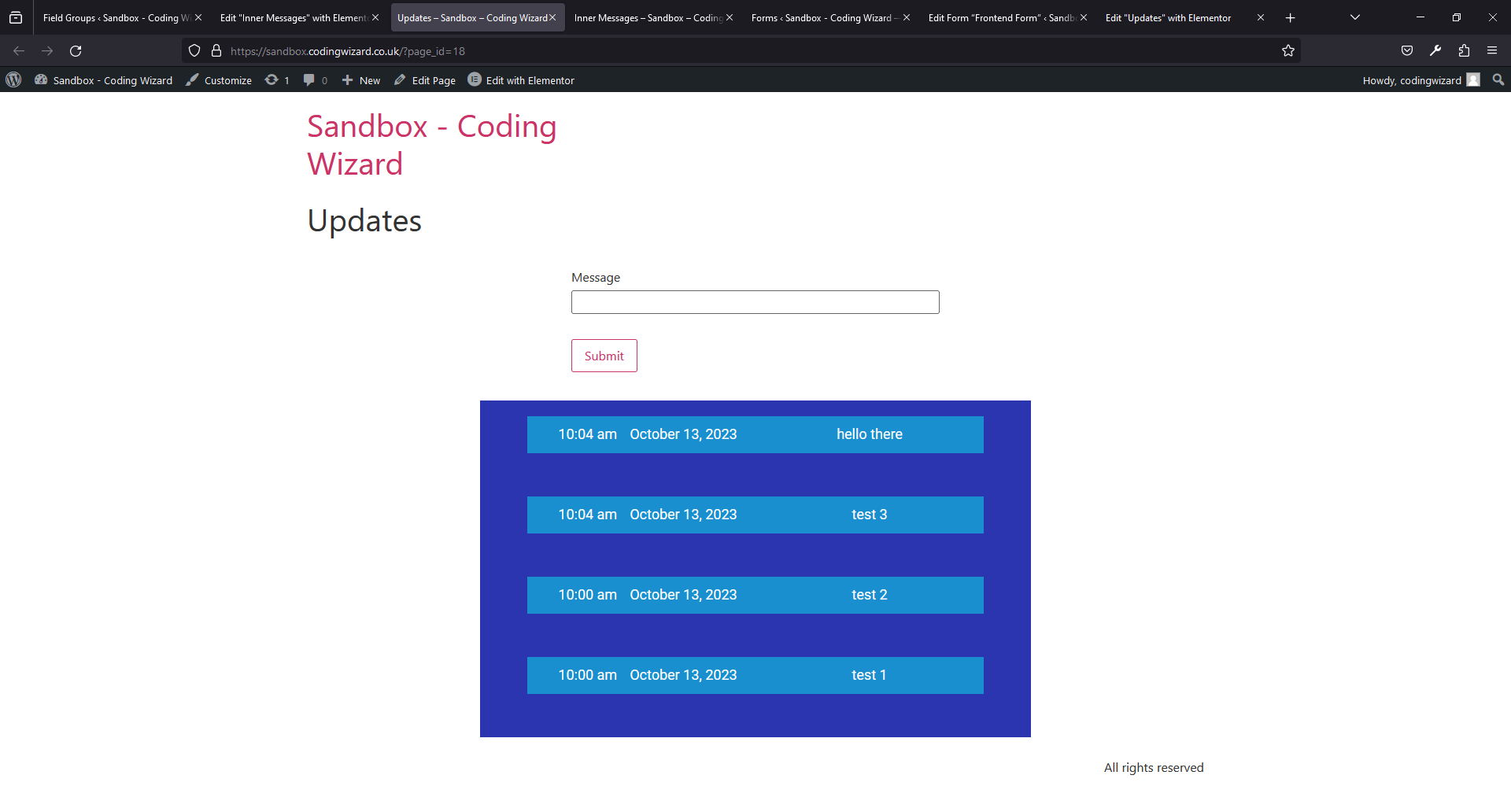Viewport: 1511px width, 812px height.
Task: Click Edit Page in admin bar
Action: click(x=425, y=80)
